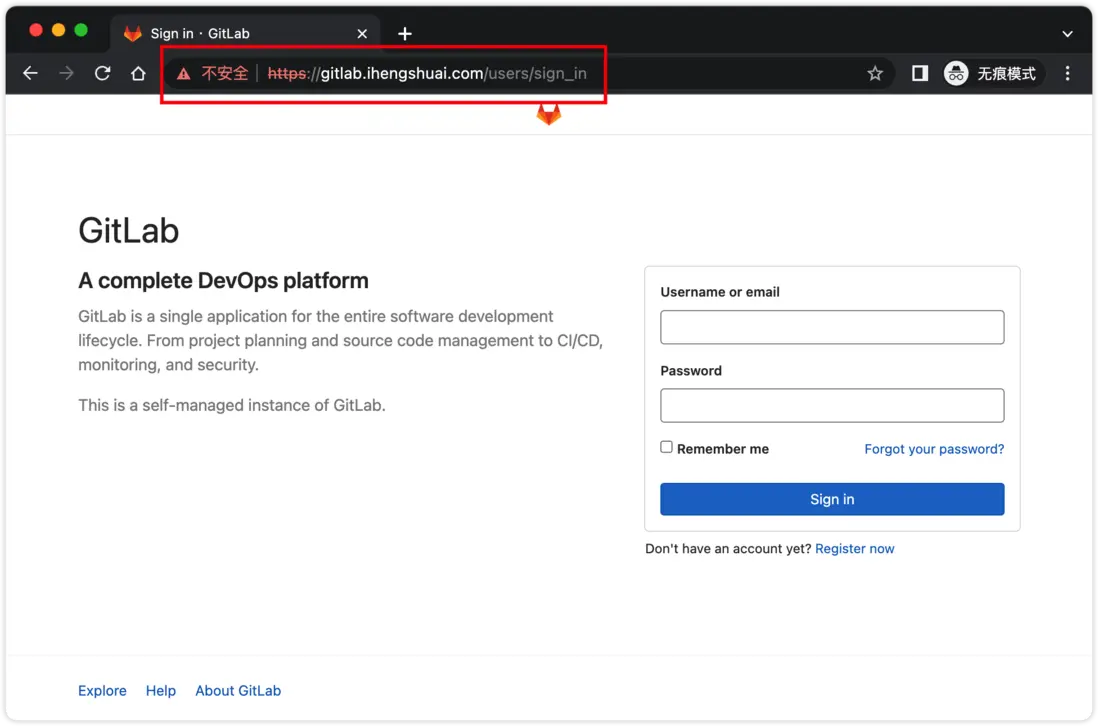Image resolution: width=1098 pixels, height=726 pixels.
Task: Open the Forgot your password link
Action: tap(934, 449)
